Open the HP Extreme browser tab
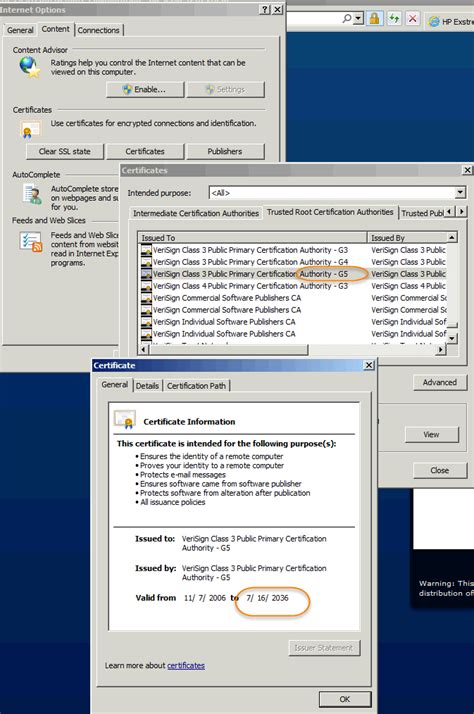The image size is (474, 714). [451, 21]
